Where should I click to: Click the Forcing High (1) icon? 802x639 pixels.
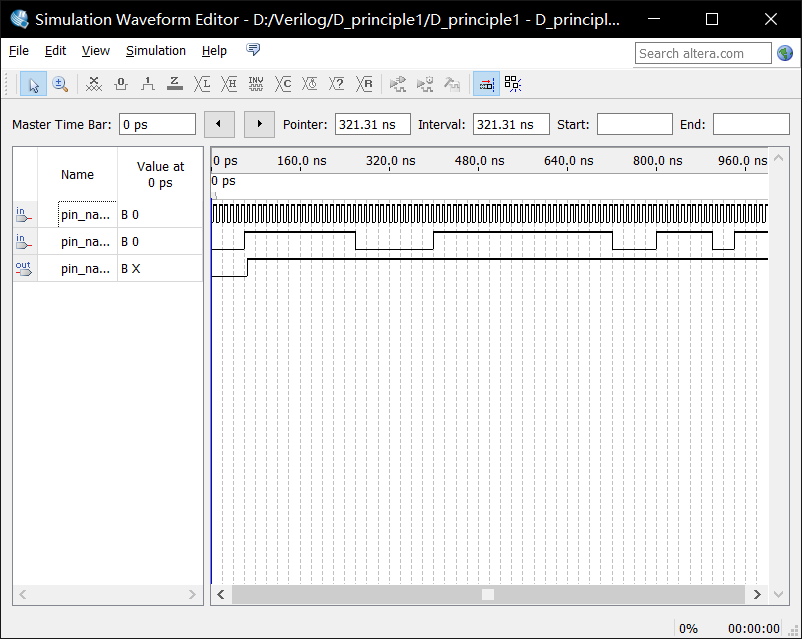tap(148, 84)
